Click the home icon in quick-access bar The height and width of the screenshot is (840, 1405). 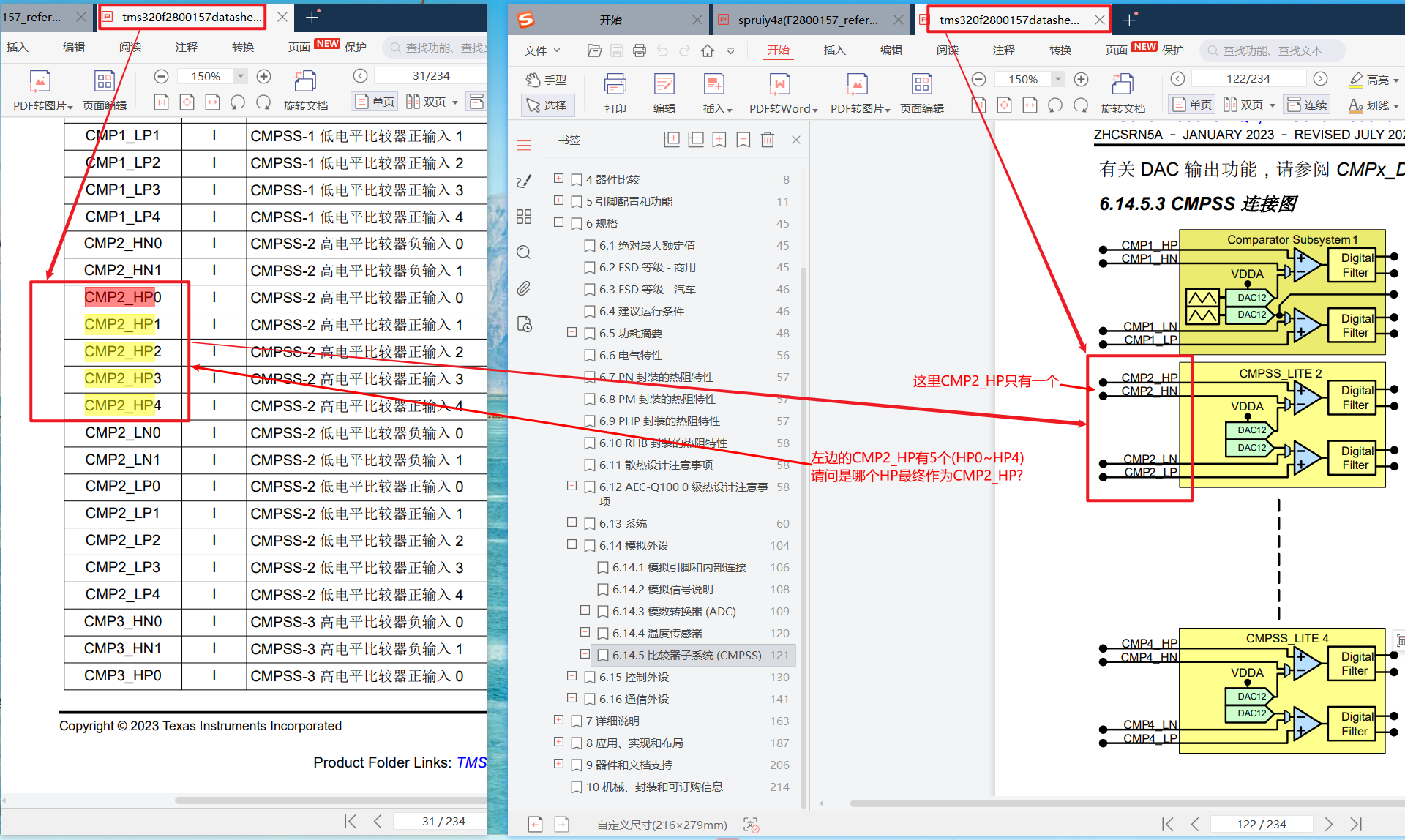click(x=708, y=50)
